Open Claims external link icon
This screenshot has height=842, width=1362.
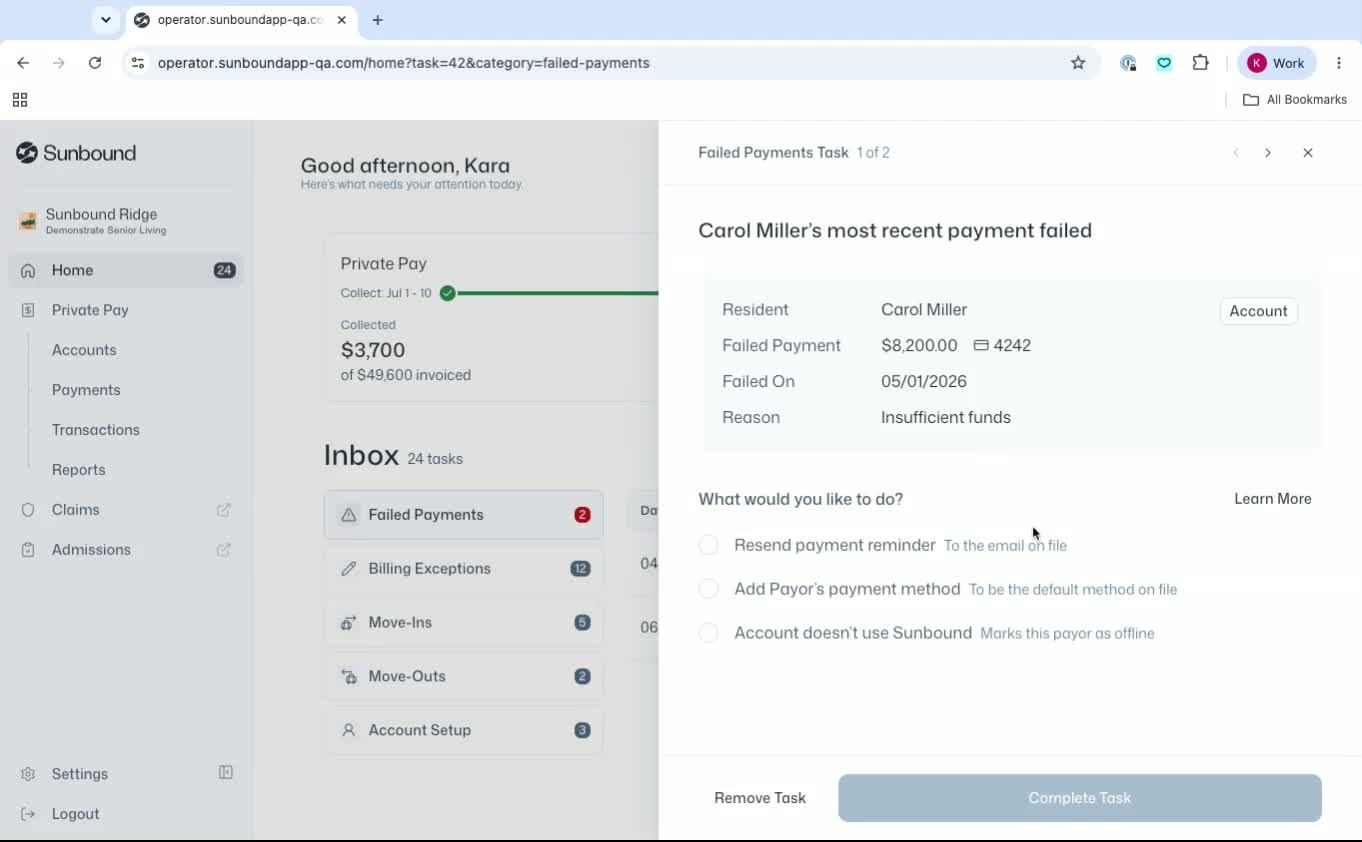(x=224, y=510)
